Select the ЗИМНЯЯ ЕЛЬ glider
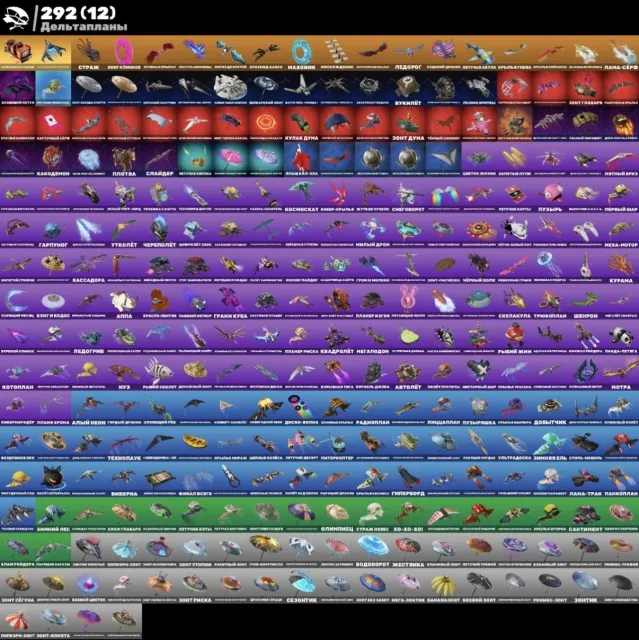Viewport: 639px width, 640px height. coord(550,444)
